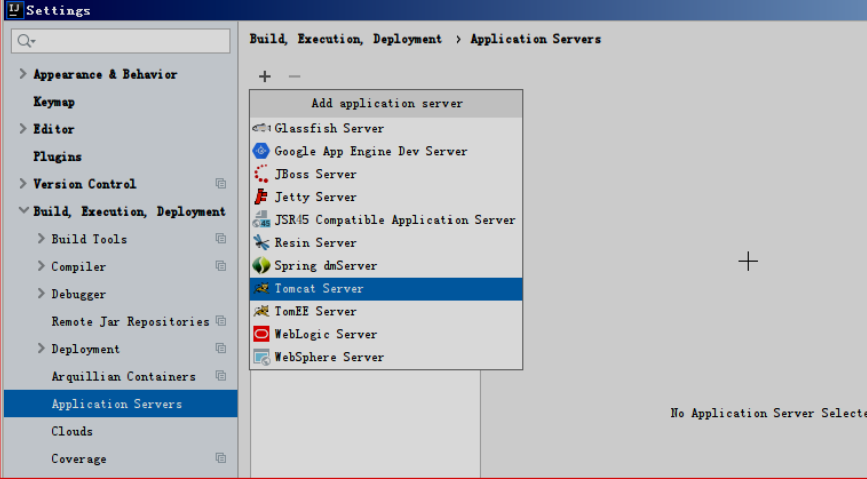Expand the Compiler node
This screenshot has height=479, width=867.
click(41, 265)
